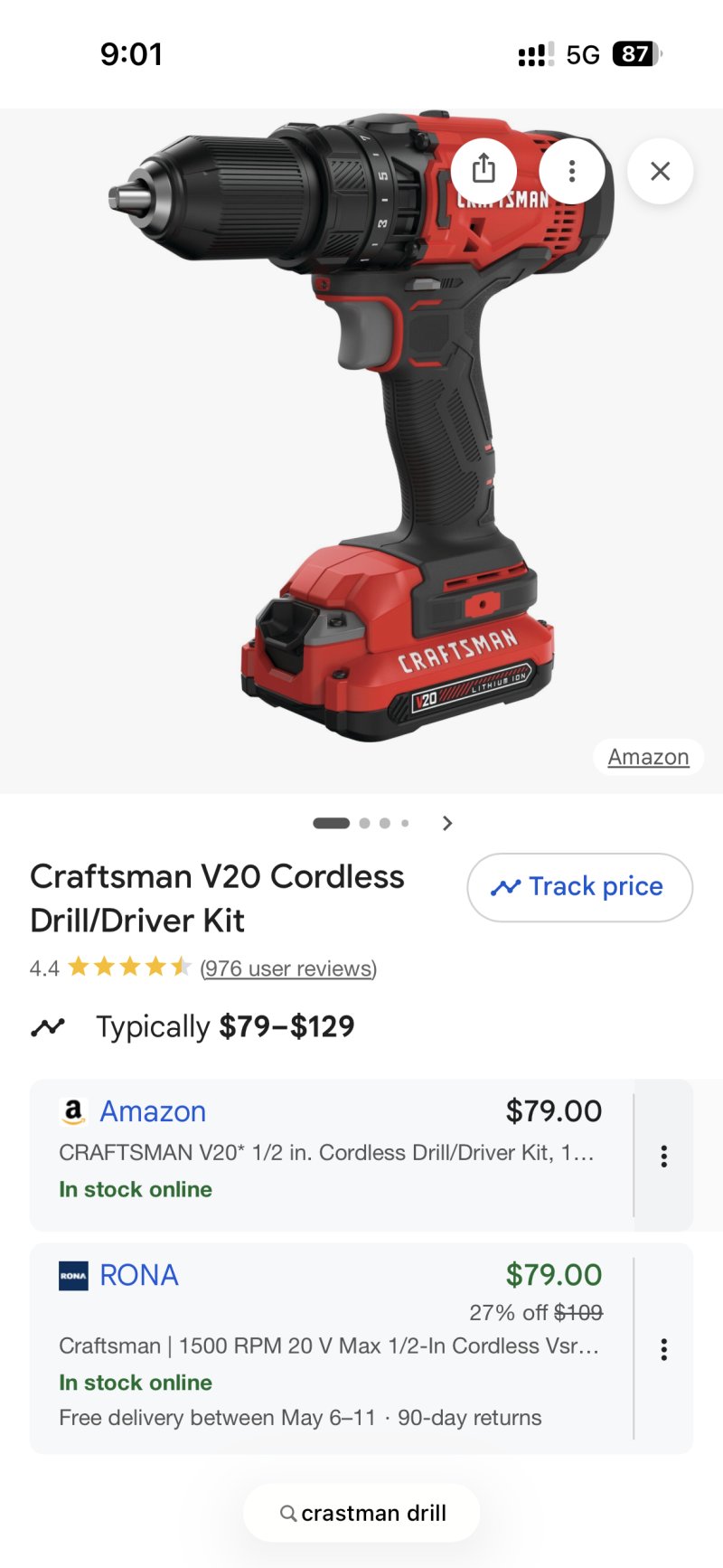Screen dimensions: 723x1568
Task: Tap the star rating display
Action: tap(129, 968)
